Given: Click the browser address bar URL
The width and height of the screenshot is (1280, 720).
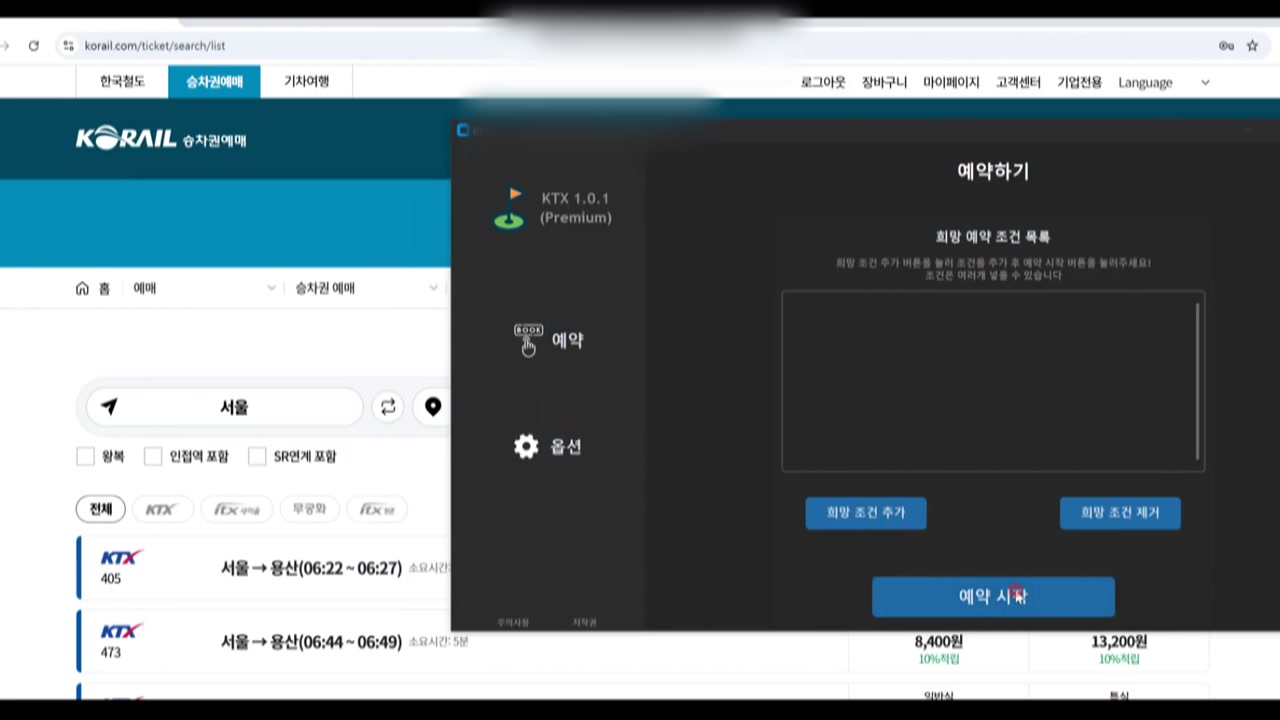Looking at the screenshot, I should tap(155, 46).
